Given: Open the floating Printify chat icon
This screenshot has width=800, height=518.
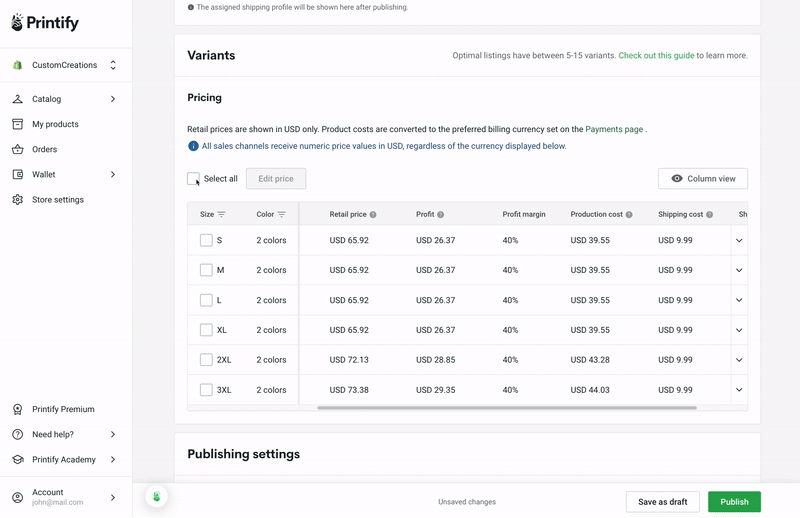Looking at the screenshot, I should [x=157, y=496].
